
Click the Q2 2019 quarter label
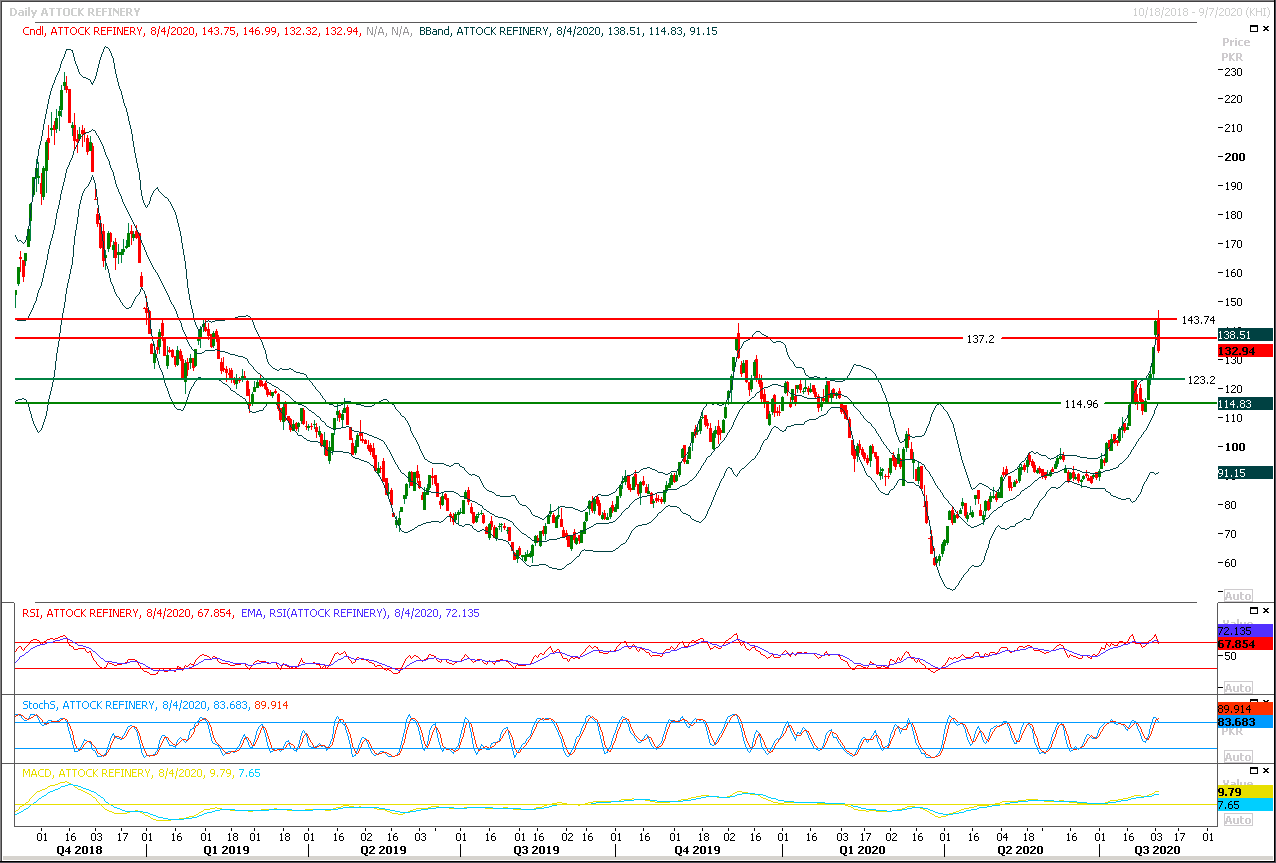click(x=384, y=851)
